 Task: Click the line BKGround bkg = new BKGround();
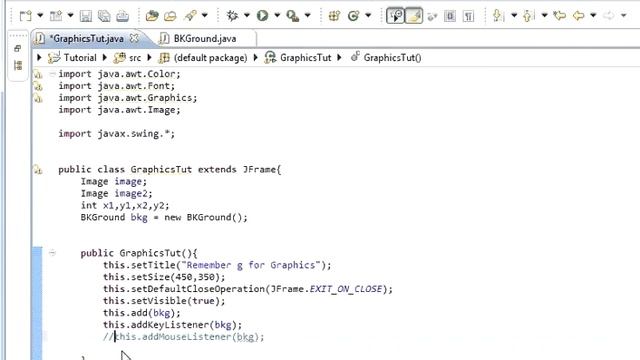click(164, 217)
